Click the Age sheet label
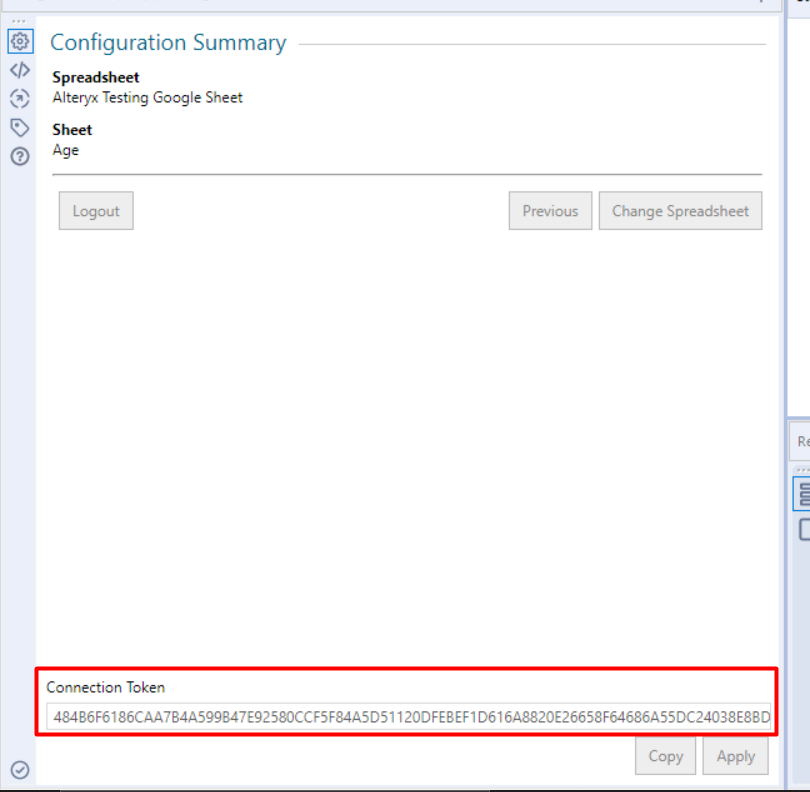The width and height of the screenshot is (810, 792). pos(65,150)
